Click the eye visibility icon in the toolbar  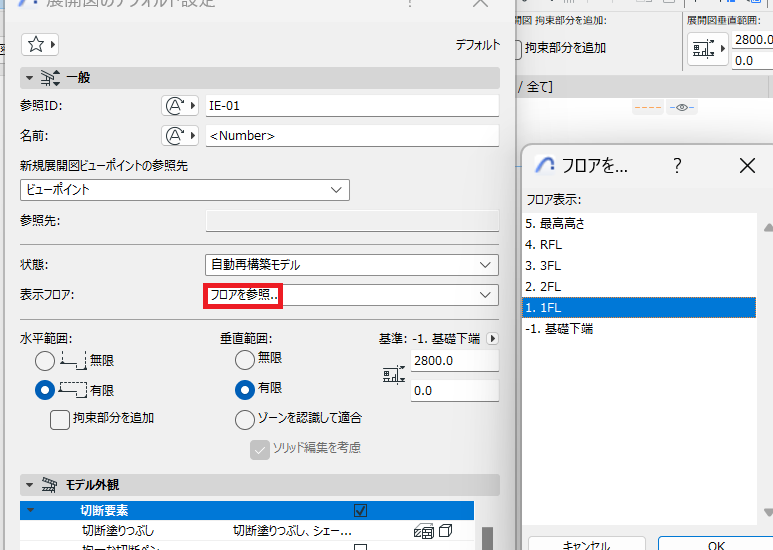[x=682, y=107]
